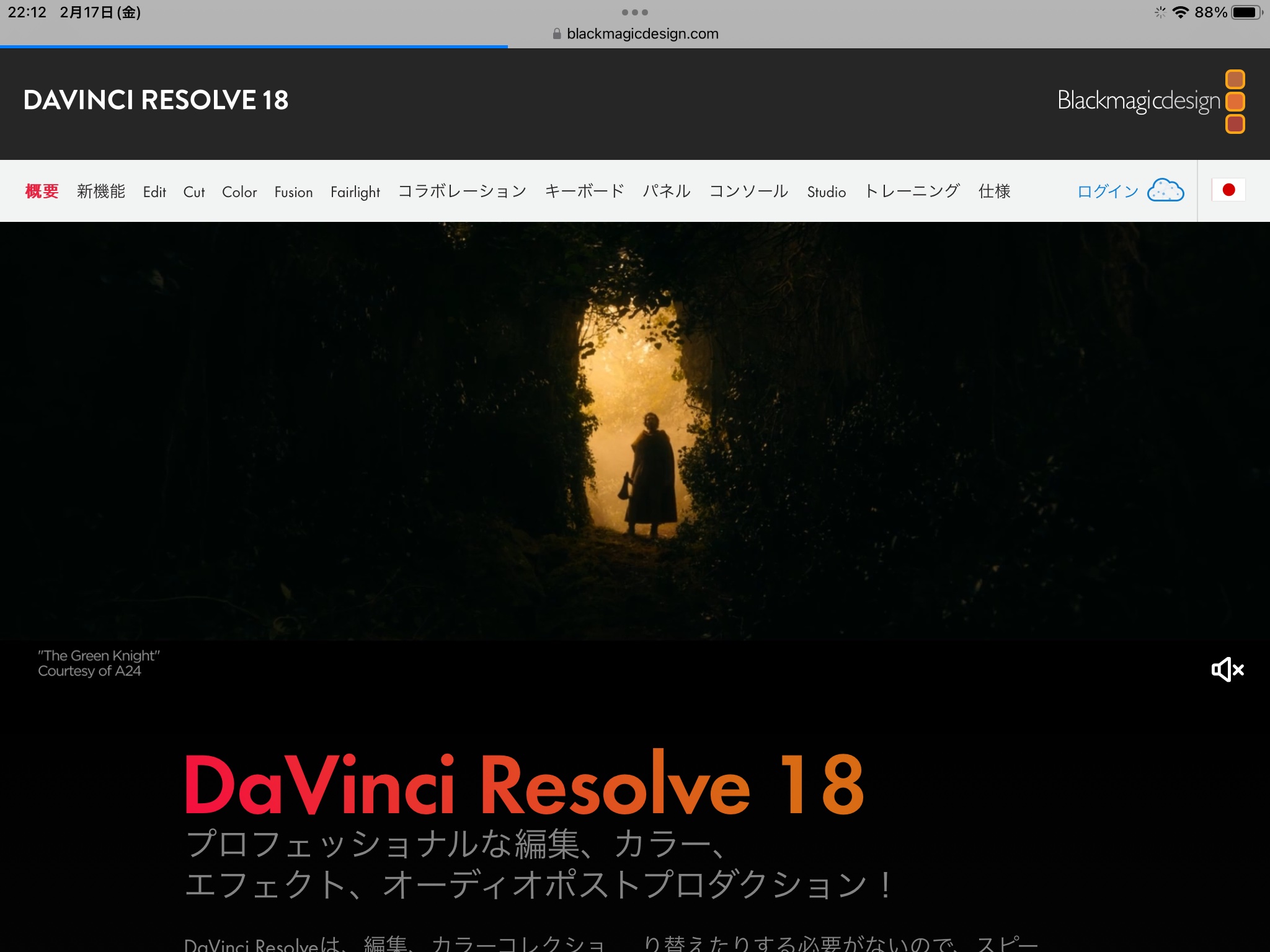Tap the lock icon in the address bar
The height and width of the screenshot is (952, 1270).
(557, 33)
